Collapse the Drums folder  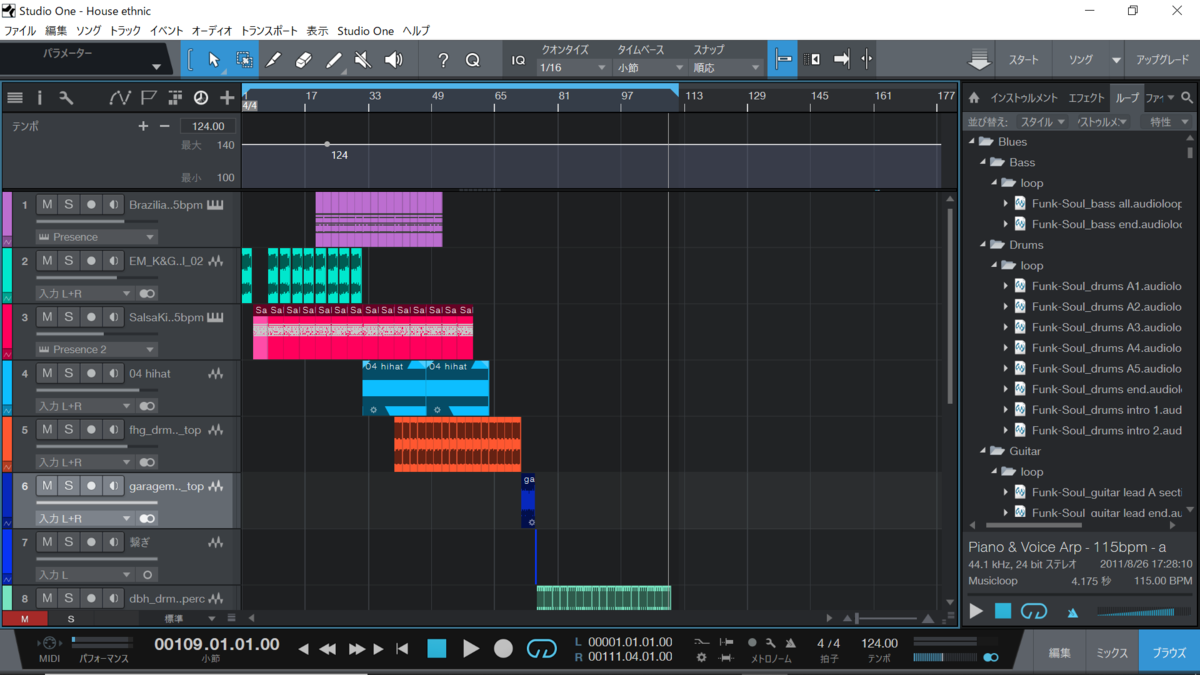(x=983, y=245)
